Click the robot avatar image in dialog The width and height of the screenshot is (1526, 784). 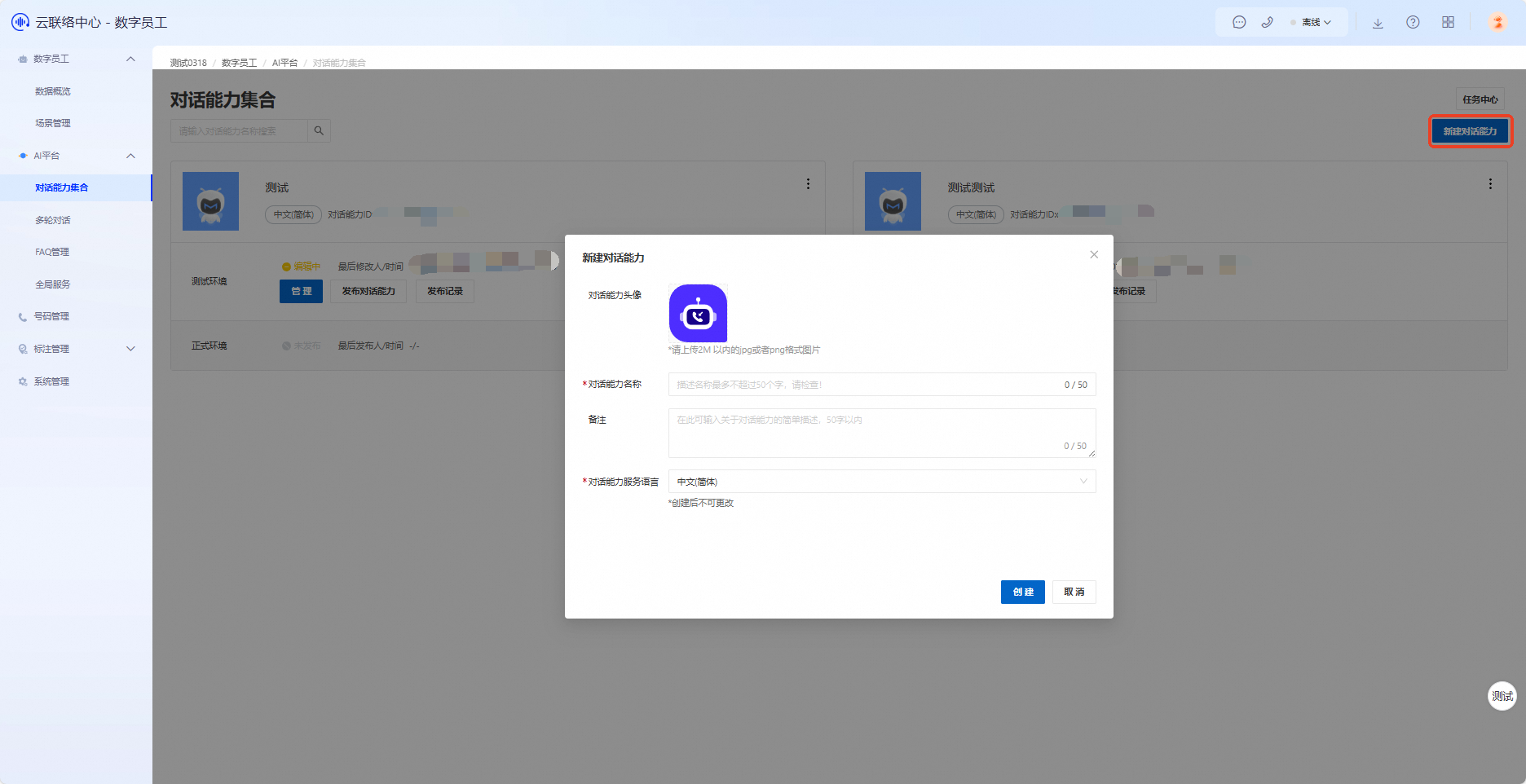coord(698,313)
